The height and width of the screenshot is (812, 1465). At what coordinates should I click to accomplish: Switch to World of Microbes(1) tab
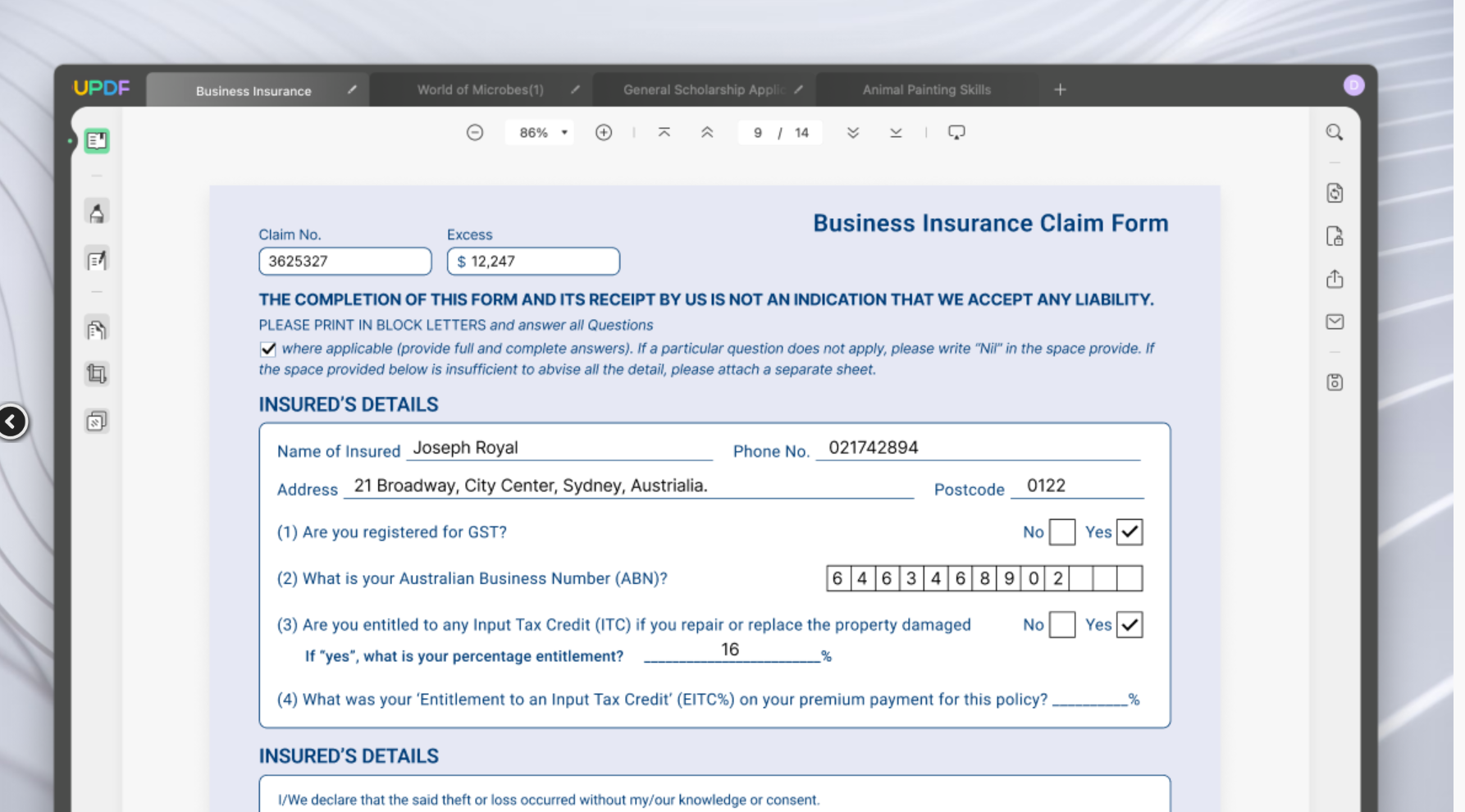[x=480, y=90]
